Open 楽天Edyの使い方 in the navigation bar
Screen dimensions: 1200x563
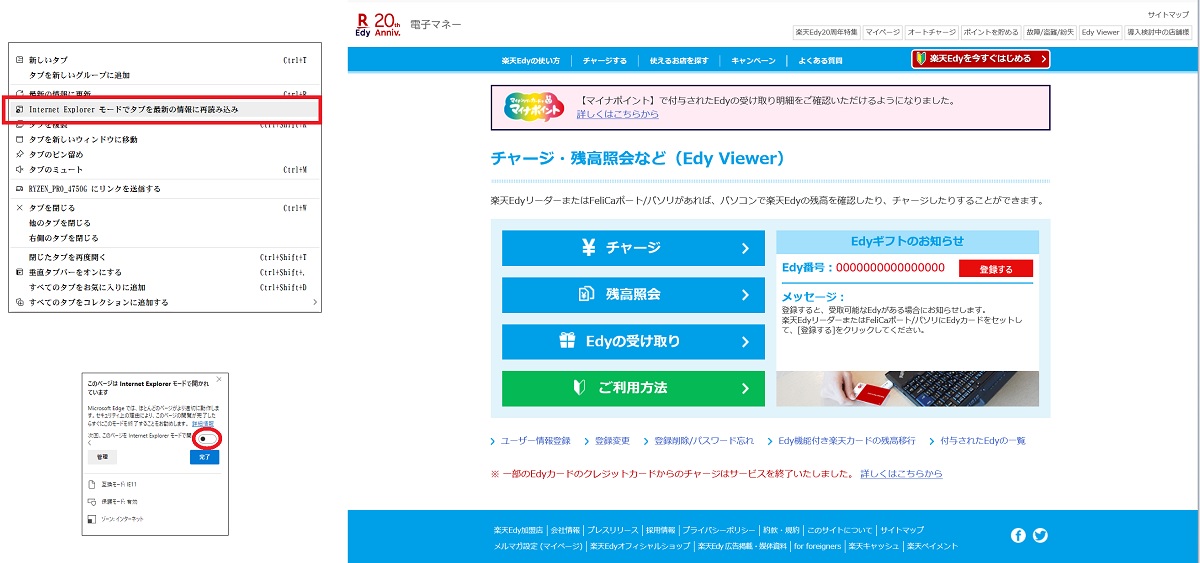(x=531, y=61)
